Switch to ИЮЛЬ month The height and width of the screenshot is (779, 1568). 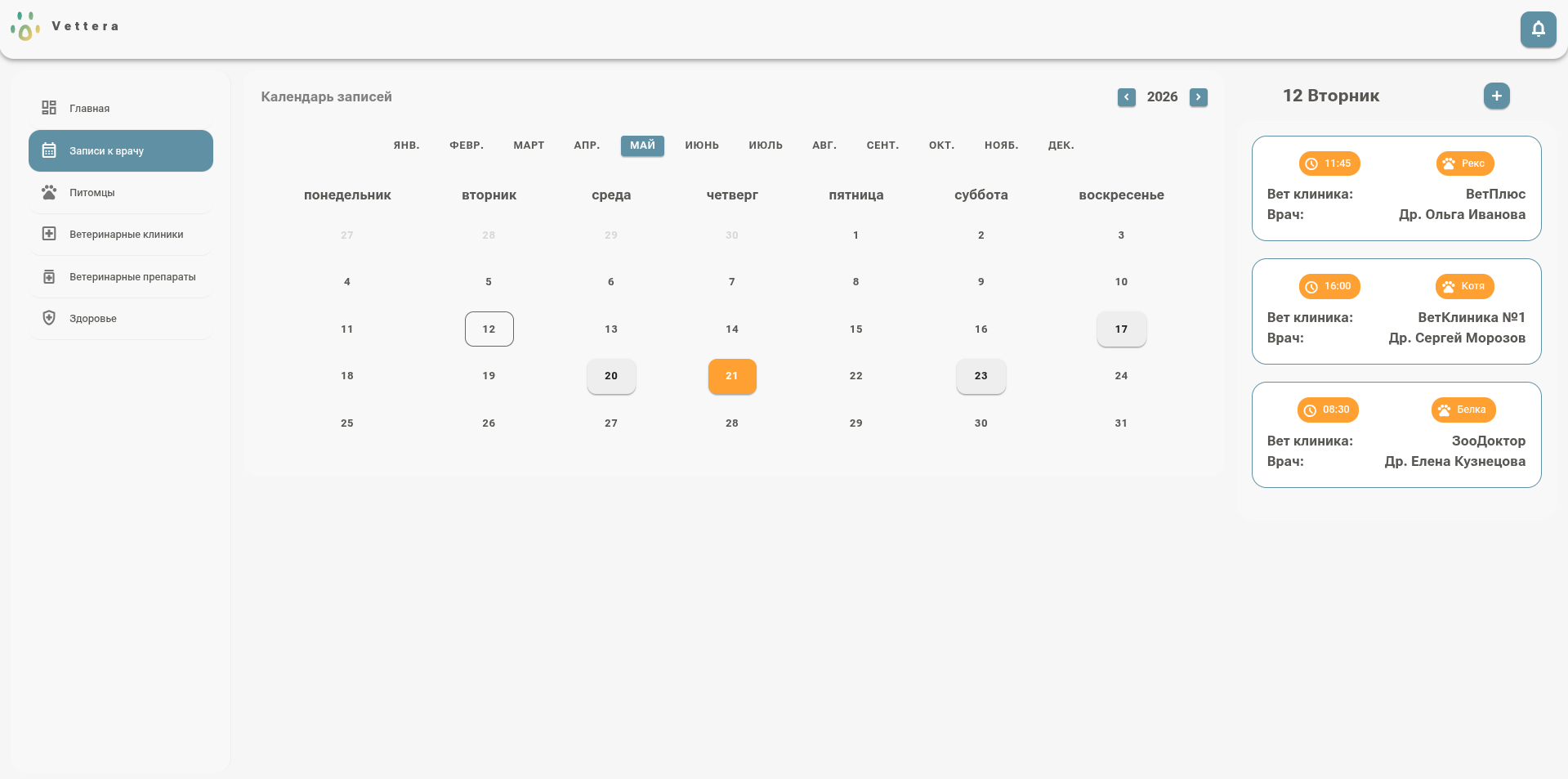coord(766,146)
